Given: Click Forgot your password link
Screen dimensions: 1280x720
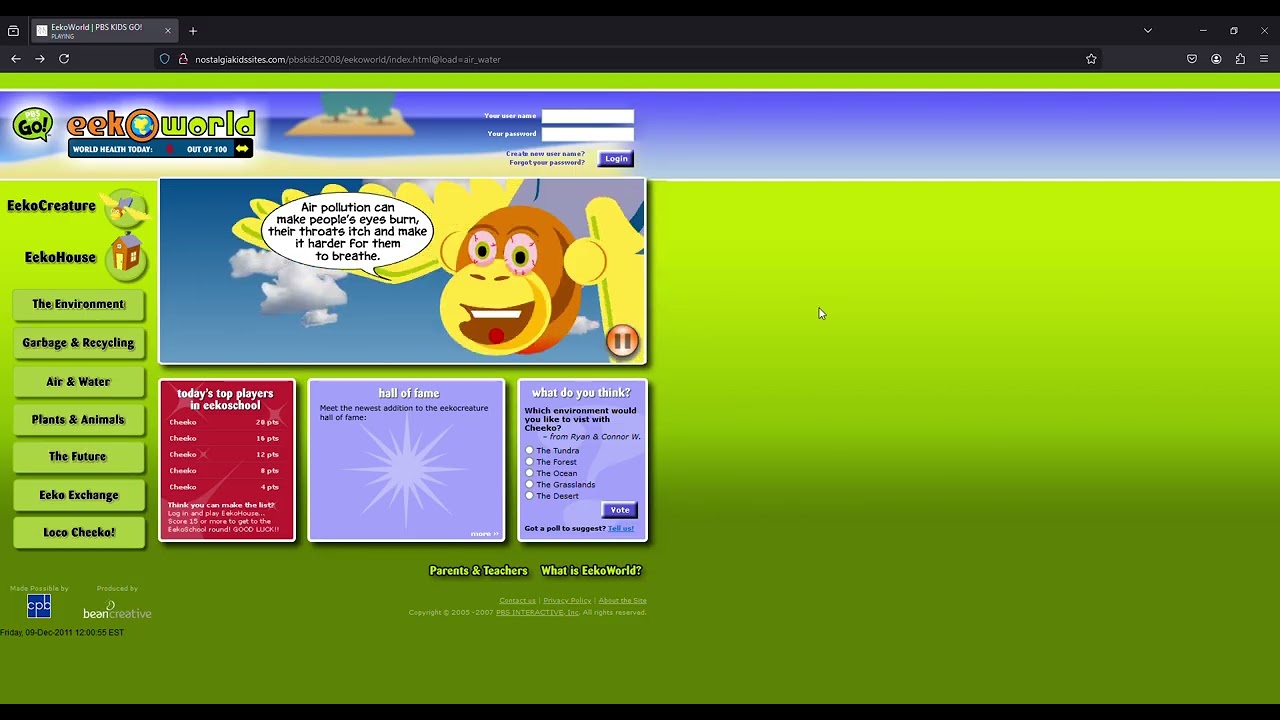Looking at the screenshot, I should (x=547, y=163).
